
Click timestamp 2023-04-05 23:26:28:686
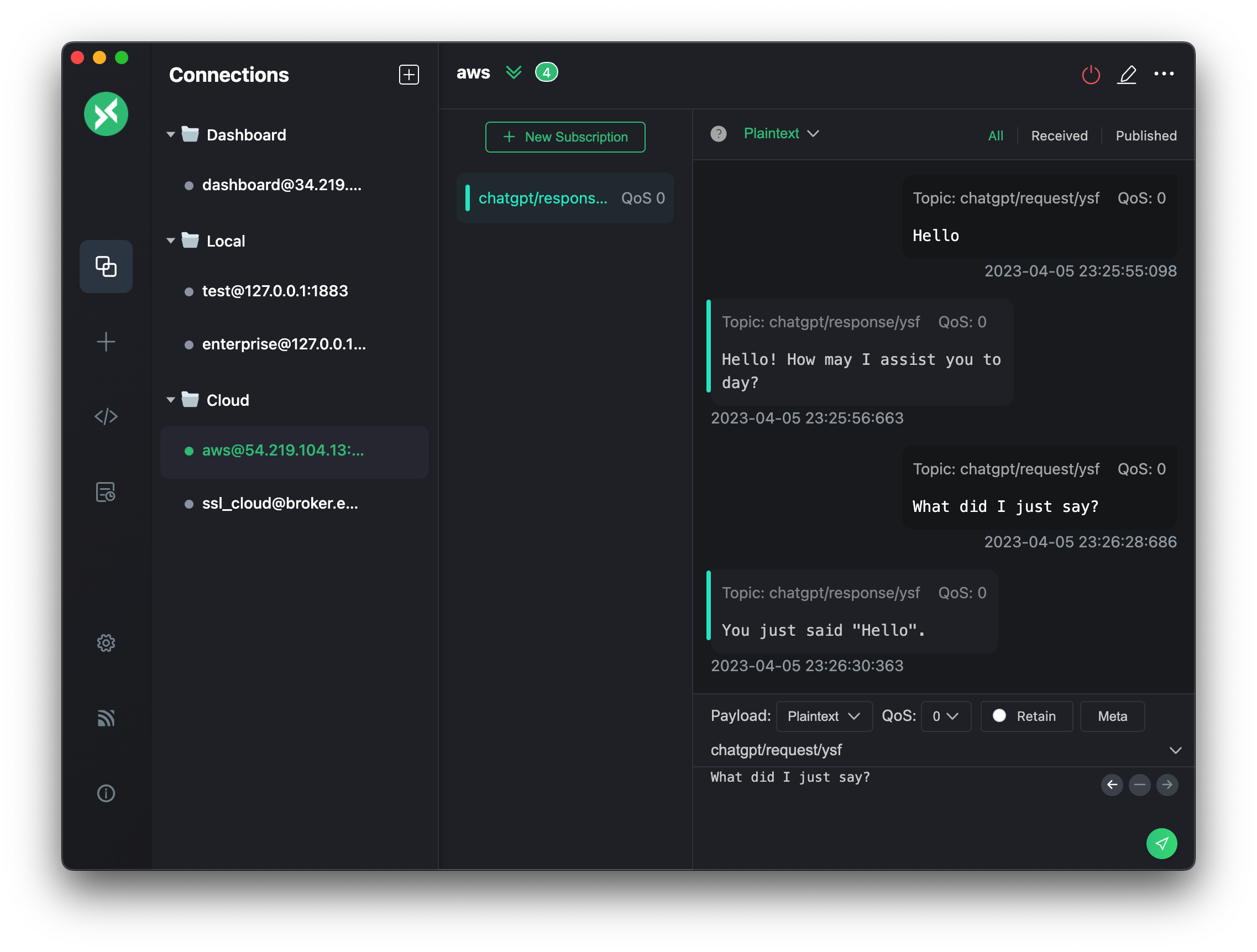(1080, 542)
